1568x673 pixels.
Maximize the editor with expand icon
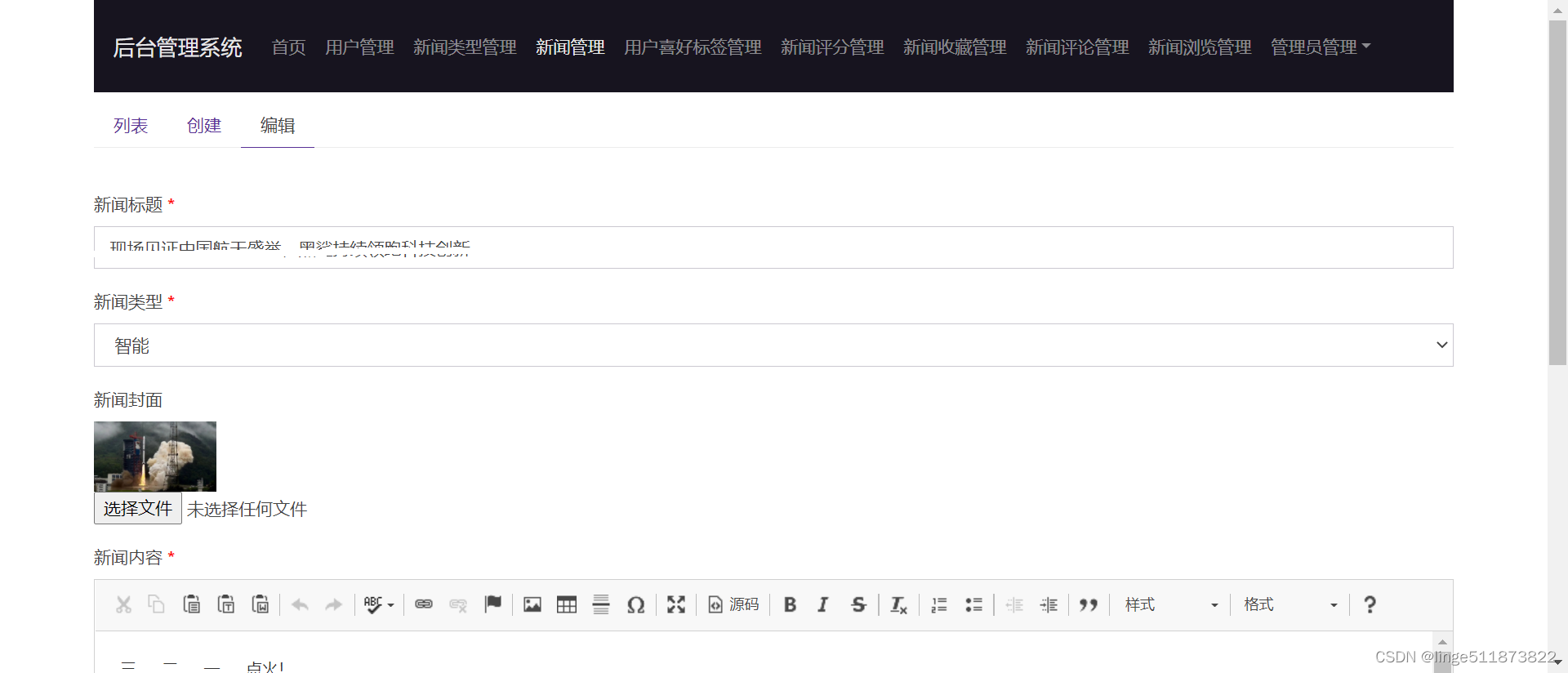click(x=676, y=604)
